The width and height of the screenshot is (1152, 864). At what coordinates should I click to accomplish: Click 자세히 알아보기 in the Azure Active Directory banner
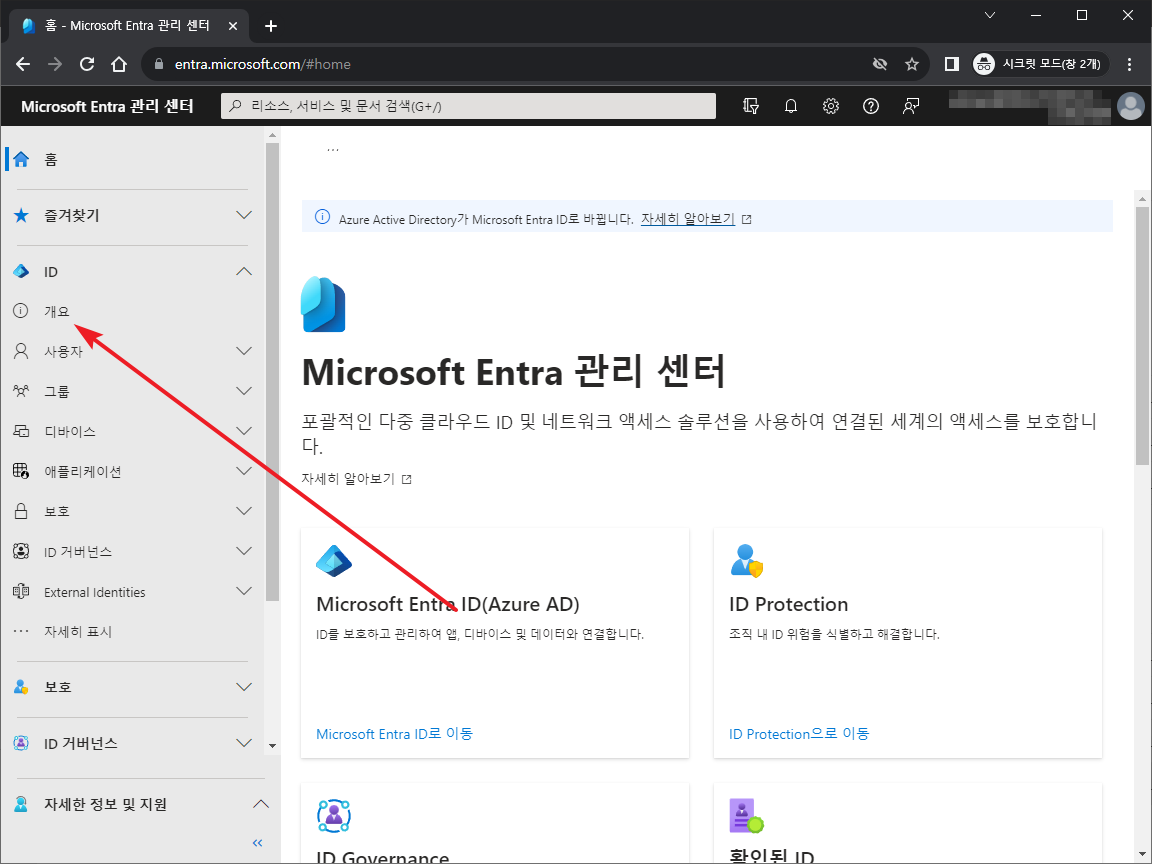coord(688,219)
